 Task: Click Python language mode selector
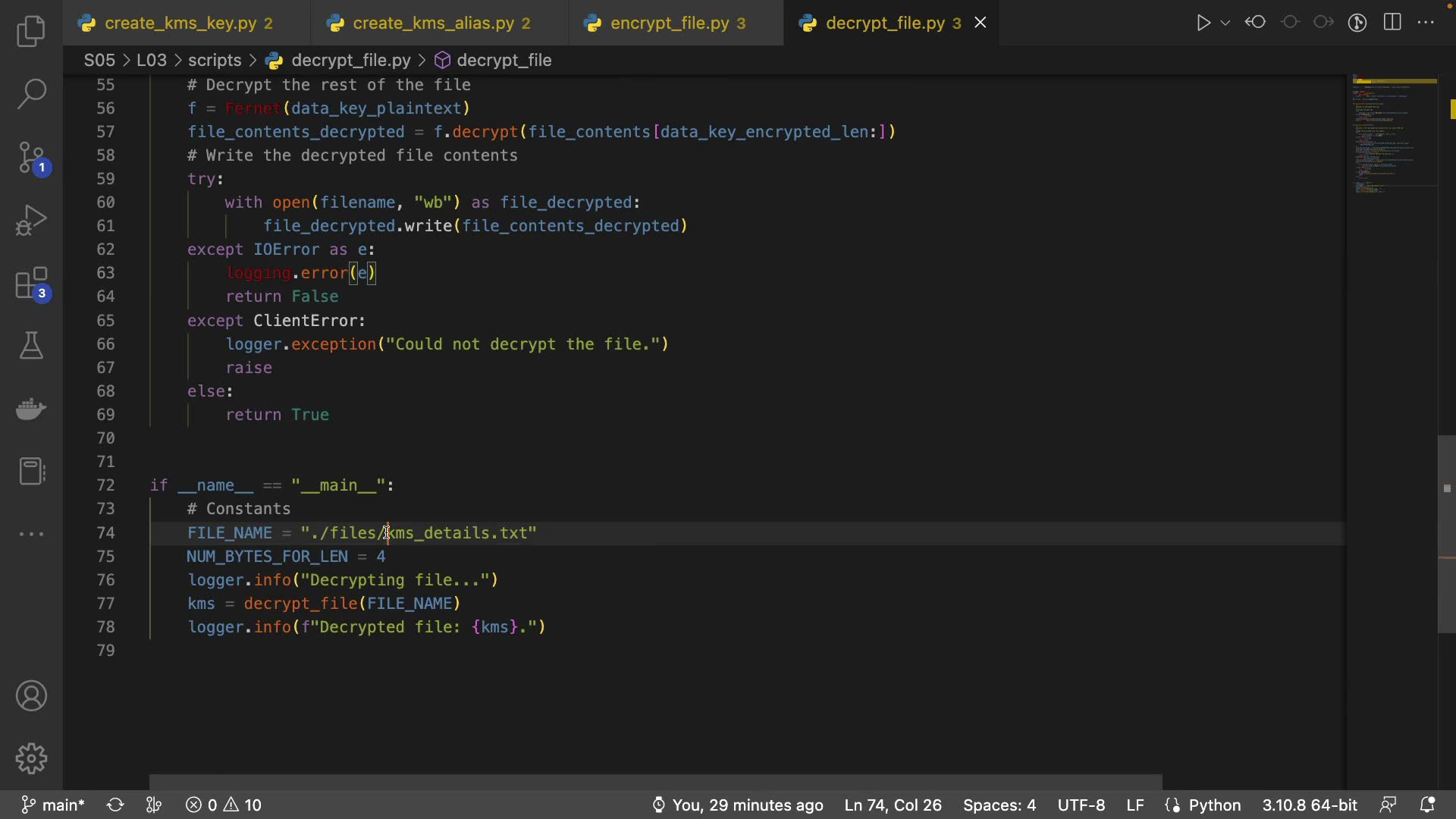click(1214, 805)
